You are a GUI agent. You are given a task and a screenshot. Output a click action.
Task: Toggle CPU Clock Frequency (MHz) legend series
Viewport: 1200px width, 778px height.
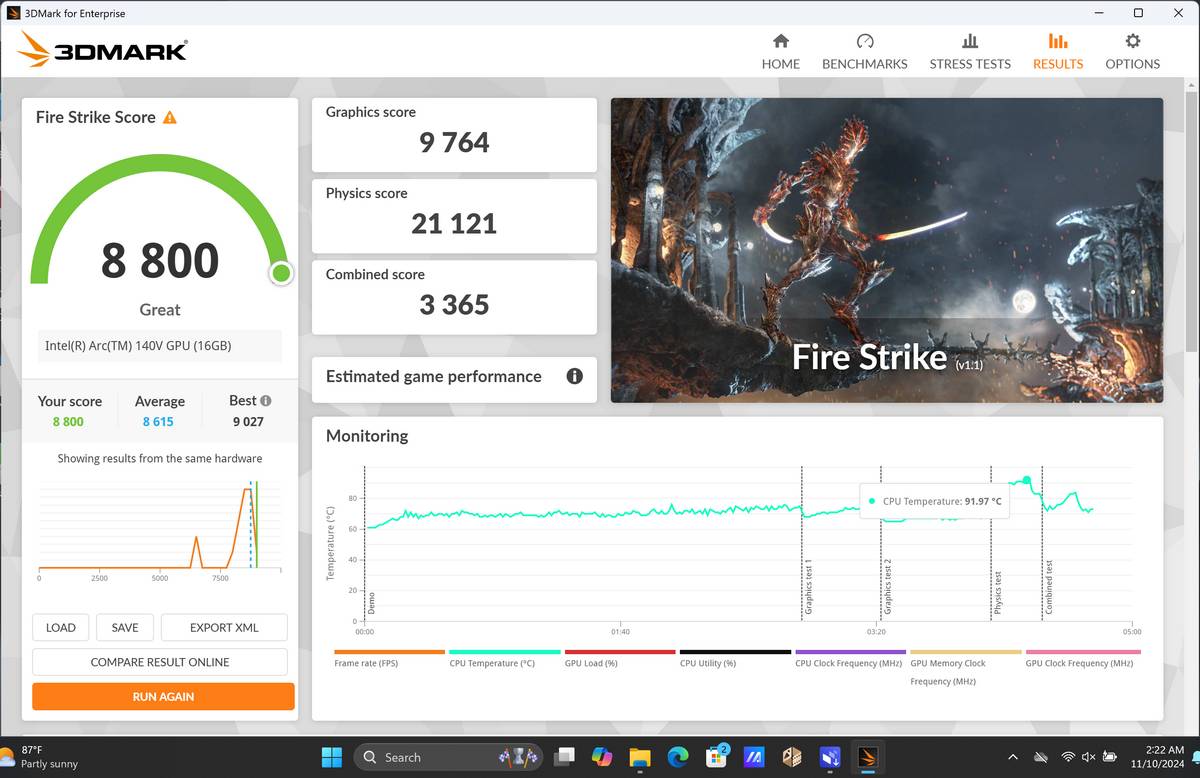pos(850,659)
